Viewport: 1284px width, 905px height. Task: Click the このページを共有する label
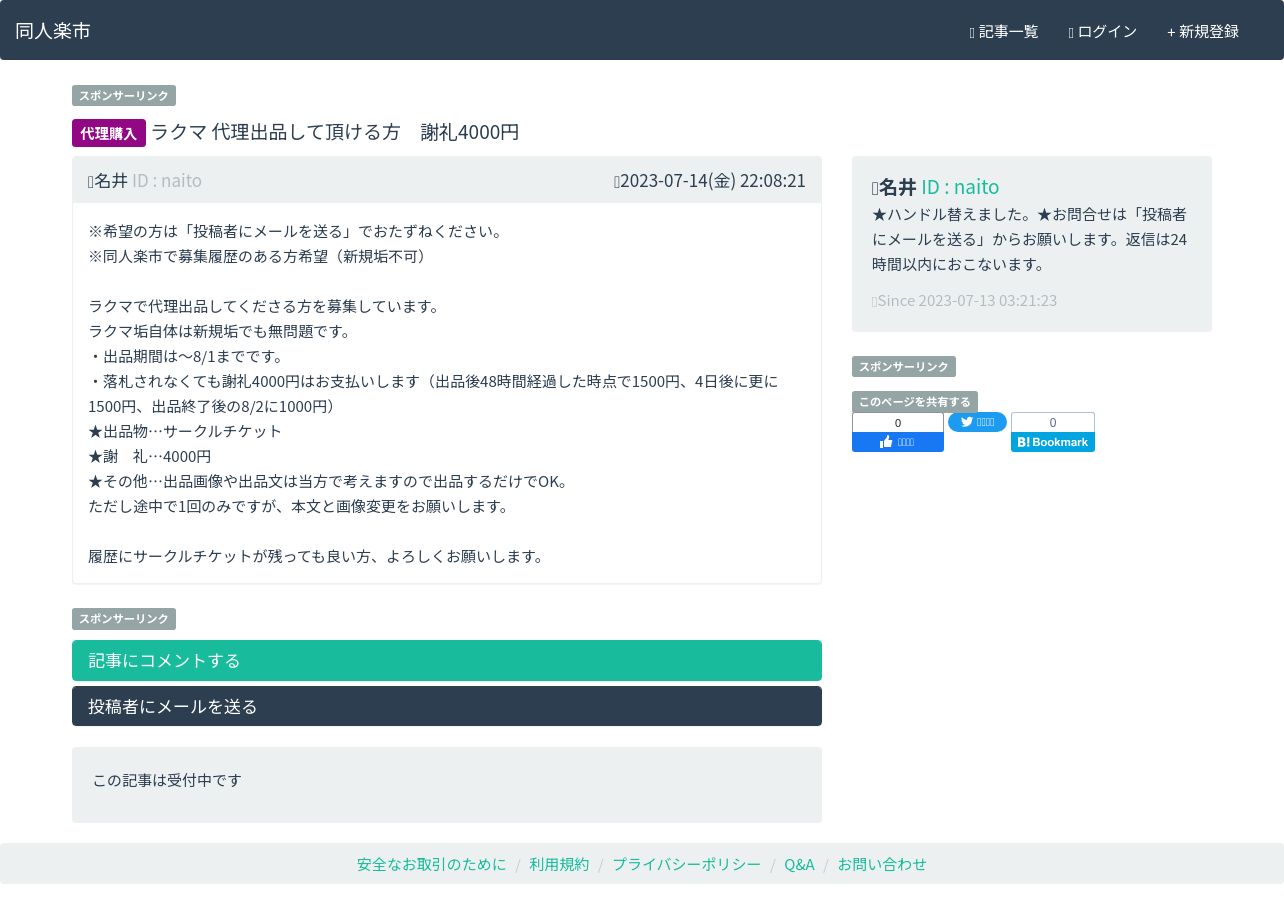(915, 402)
